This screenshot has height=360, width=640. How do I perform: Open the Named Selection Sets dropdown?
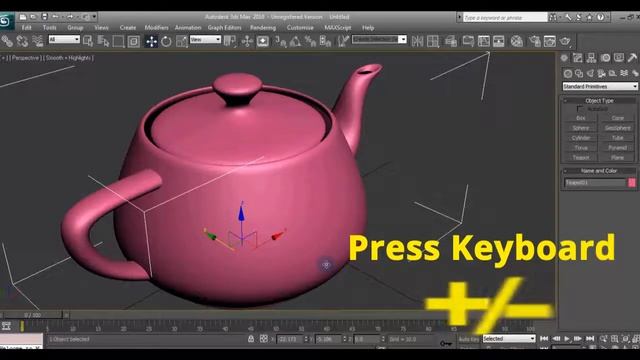pos(379,39)
